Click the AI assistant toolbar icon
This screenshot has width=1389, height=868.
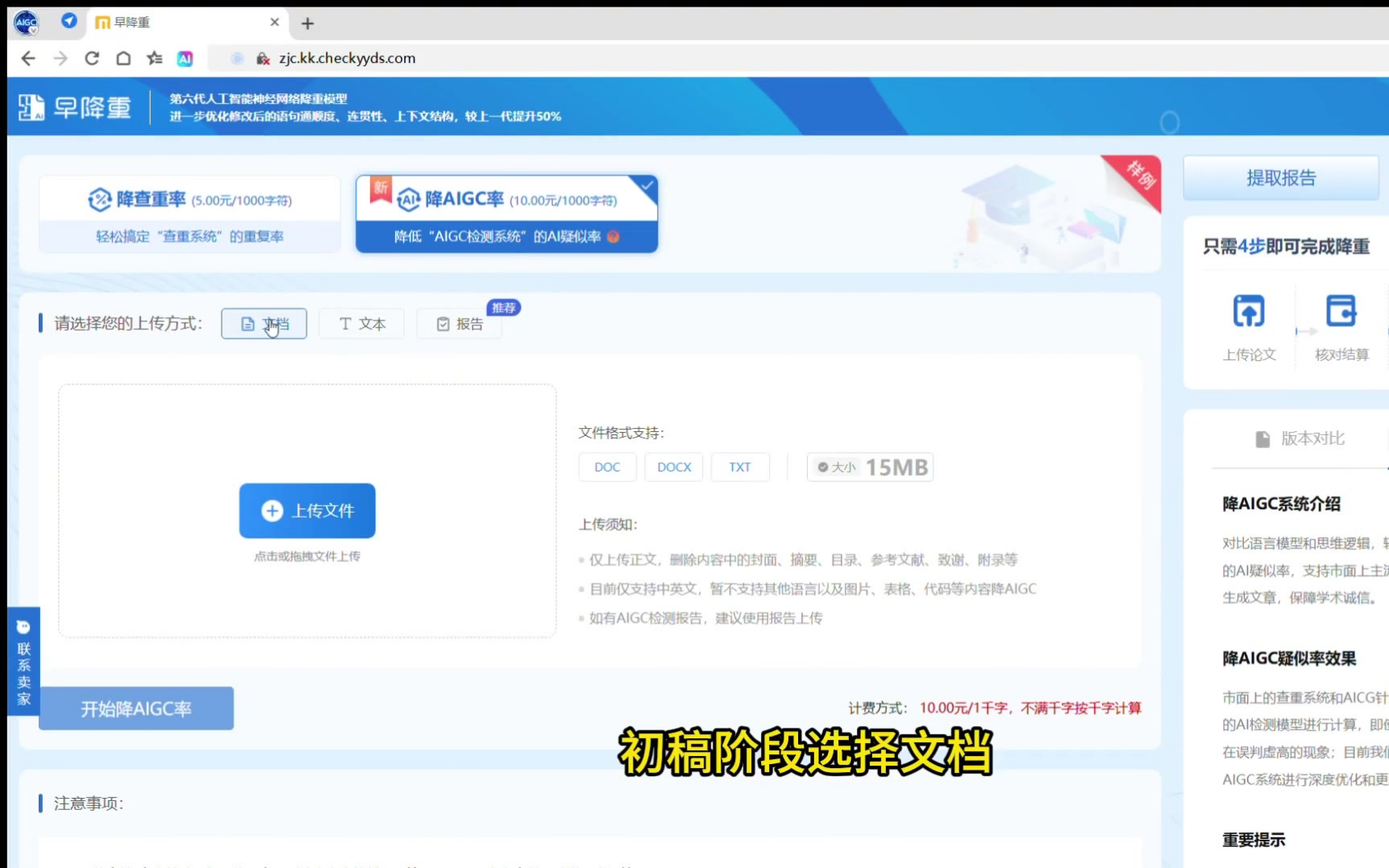pyautogui.click(x=185, y=58)
